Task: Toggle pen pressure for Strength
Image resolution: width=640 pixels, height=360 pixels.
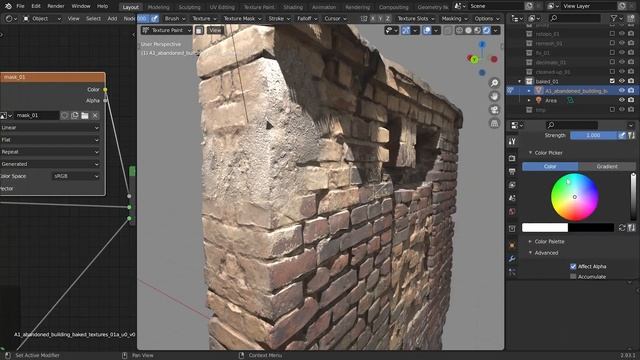Action: point(622,136)
